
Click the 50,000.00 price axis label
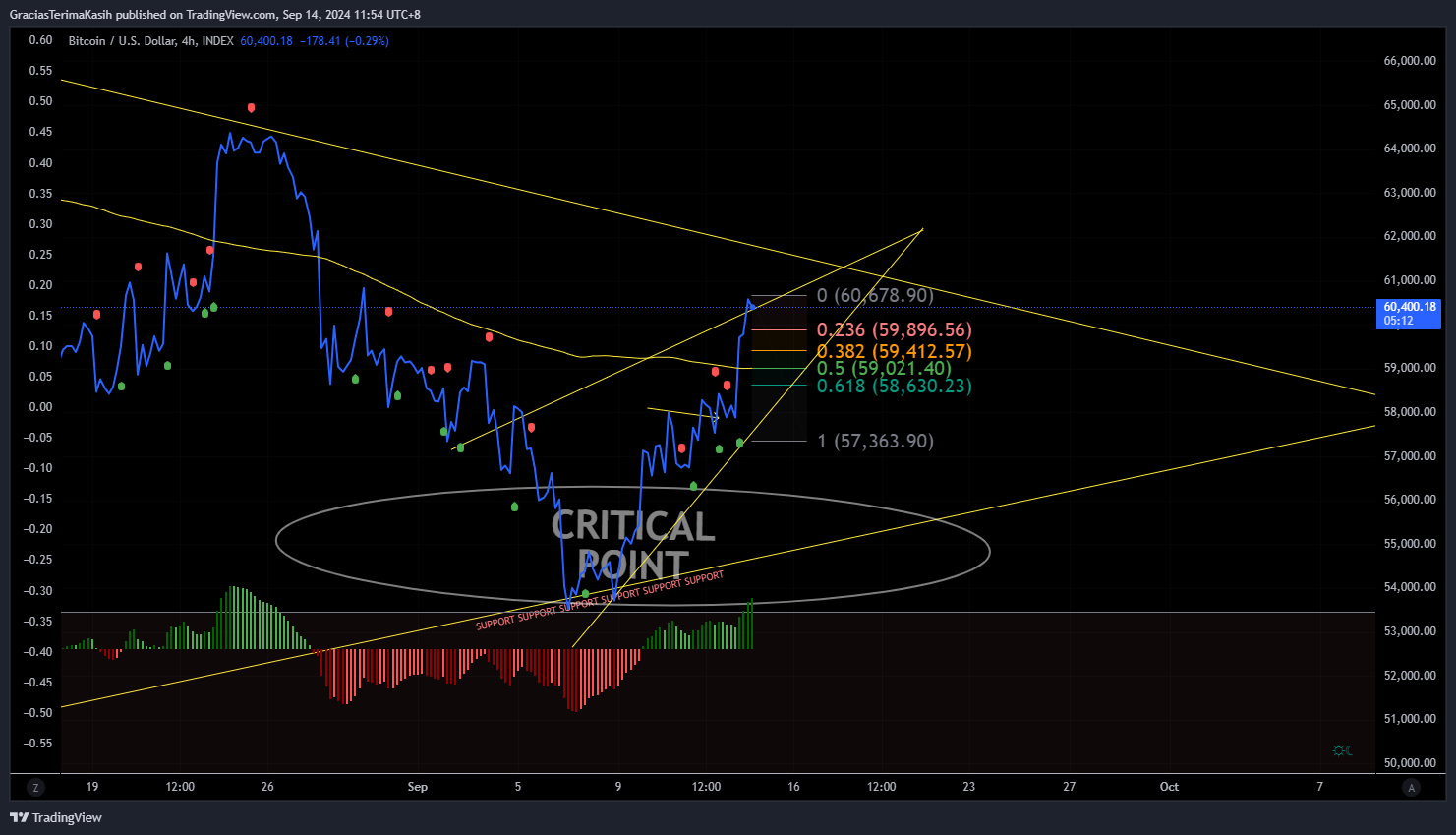coord(1410,763)
